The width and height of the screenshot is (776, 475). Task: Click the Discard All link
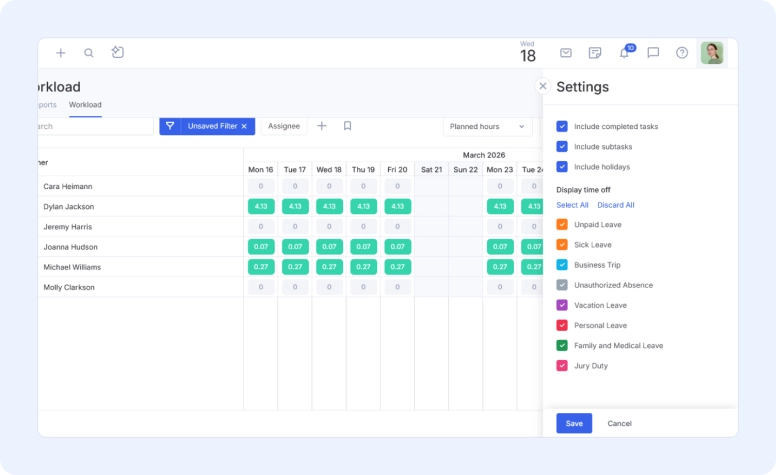[616, 205]
